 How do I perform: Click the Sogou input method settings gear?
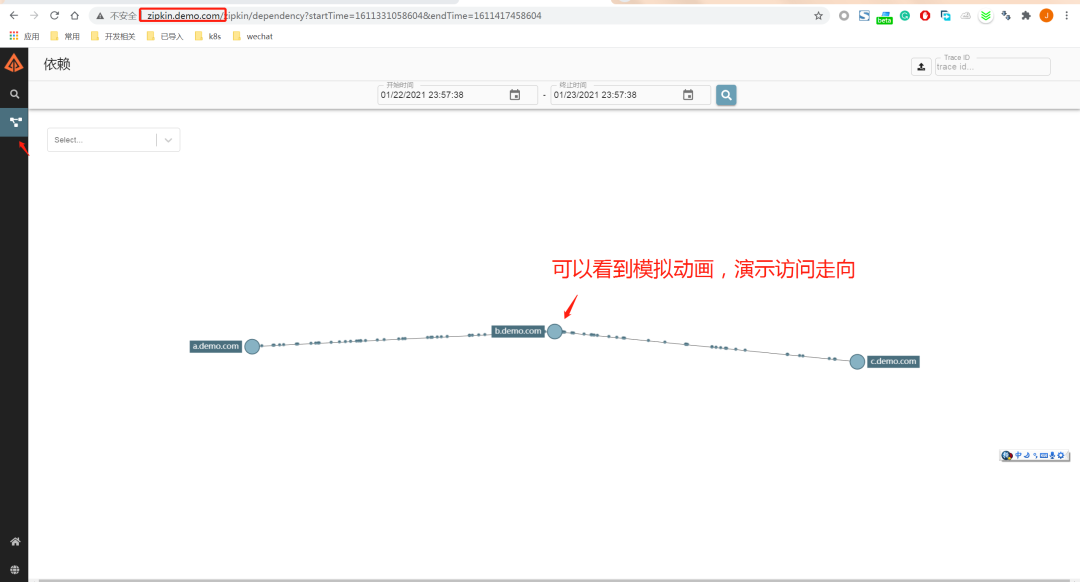pyautogui.click(x=1060, y=455)
